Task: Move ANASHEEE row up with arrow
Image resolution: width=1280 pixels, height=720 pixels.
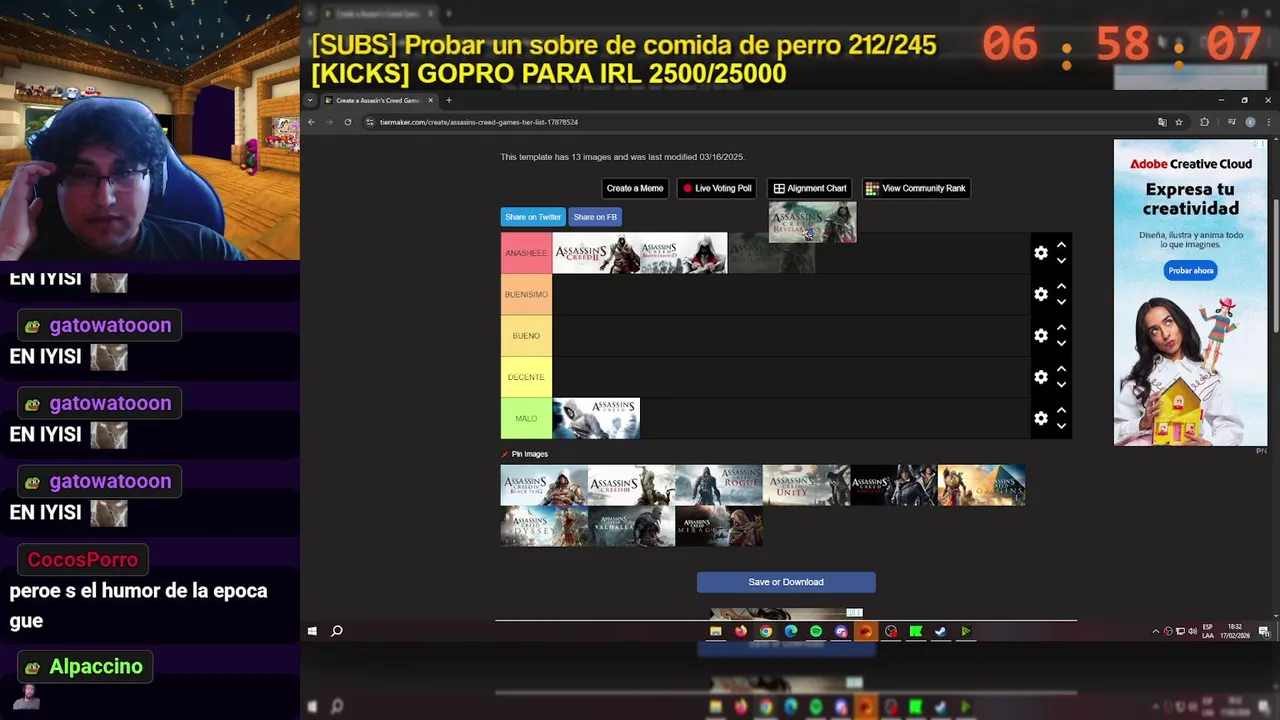Action: [1061, 245]
